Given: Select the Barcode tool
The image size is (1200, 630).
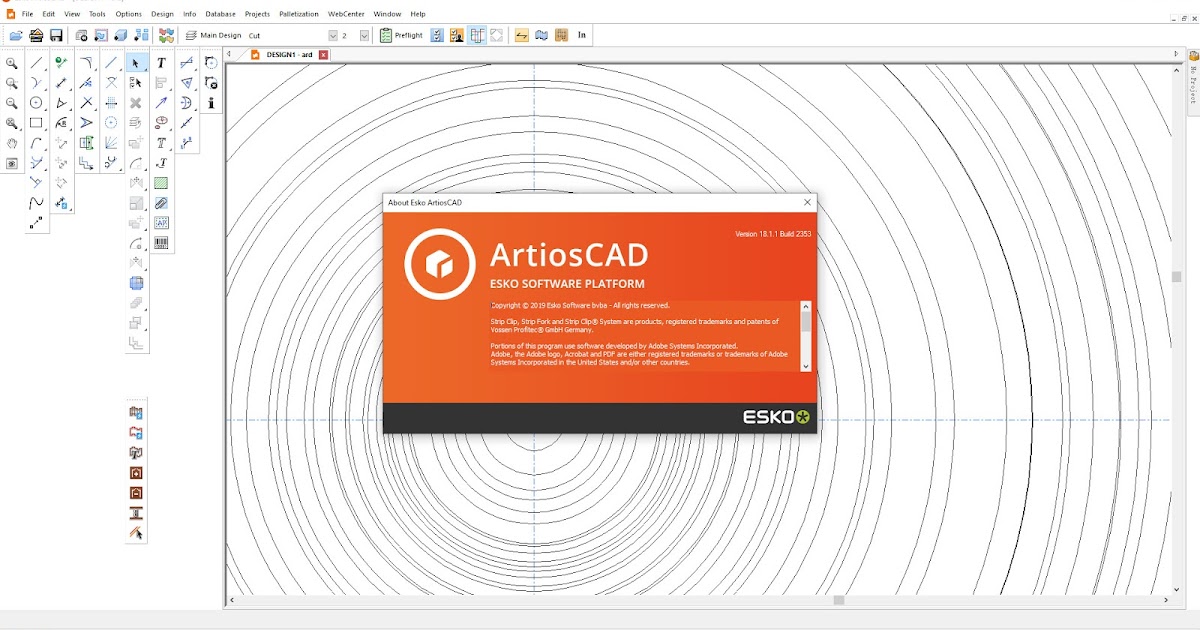Looking at the screenshot, I should point(161,243).
